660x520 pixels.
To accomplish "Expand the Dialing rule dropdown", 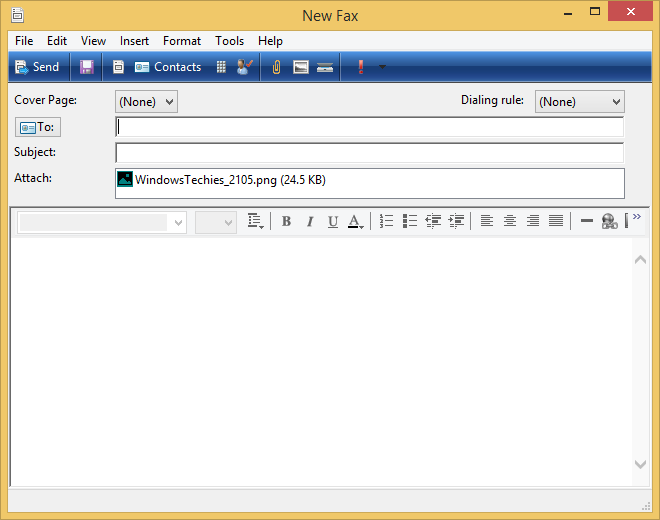I will pos(579,101).
